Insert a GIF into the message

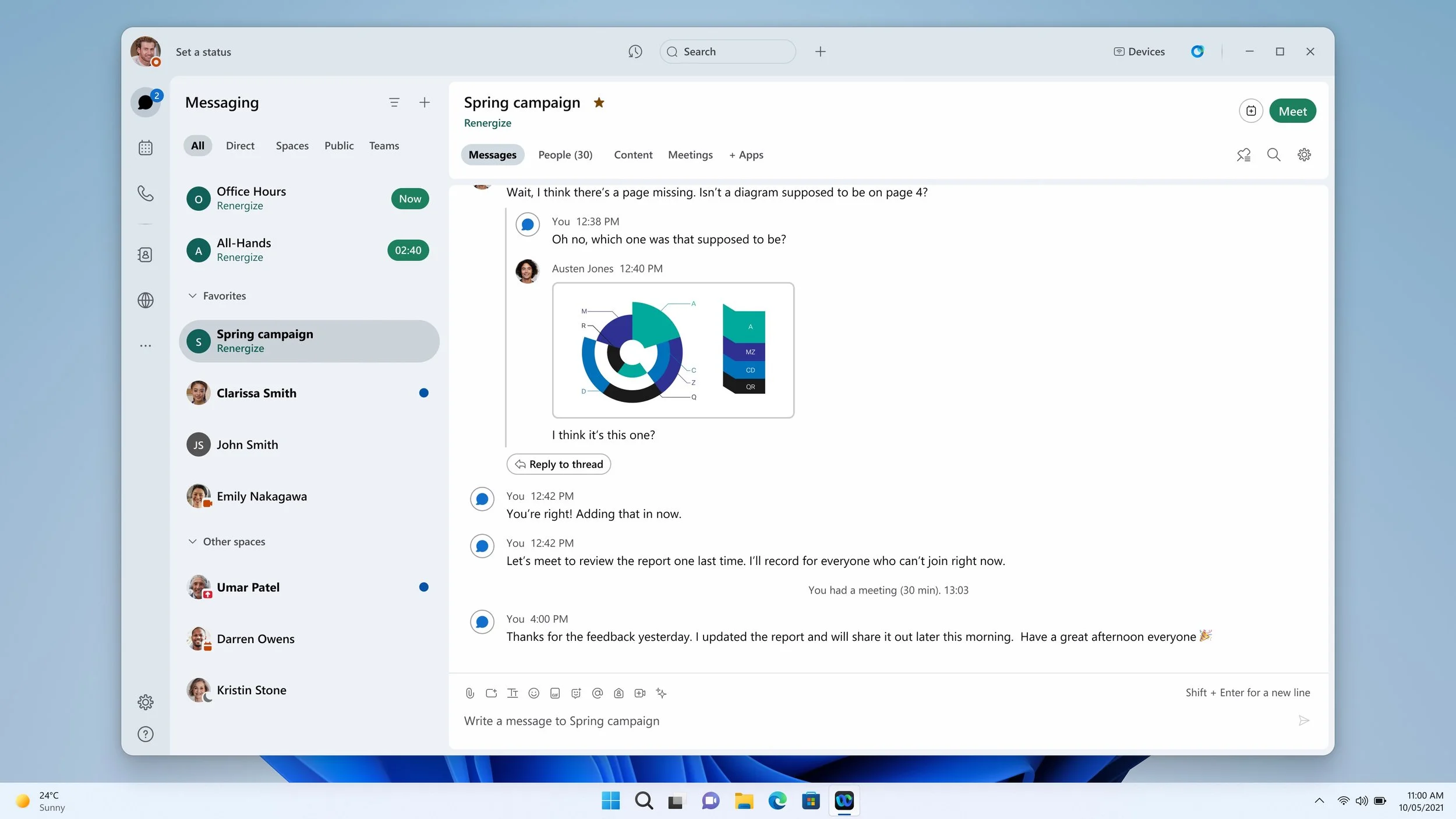554,693
